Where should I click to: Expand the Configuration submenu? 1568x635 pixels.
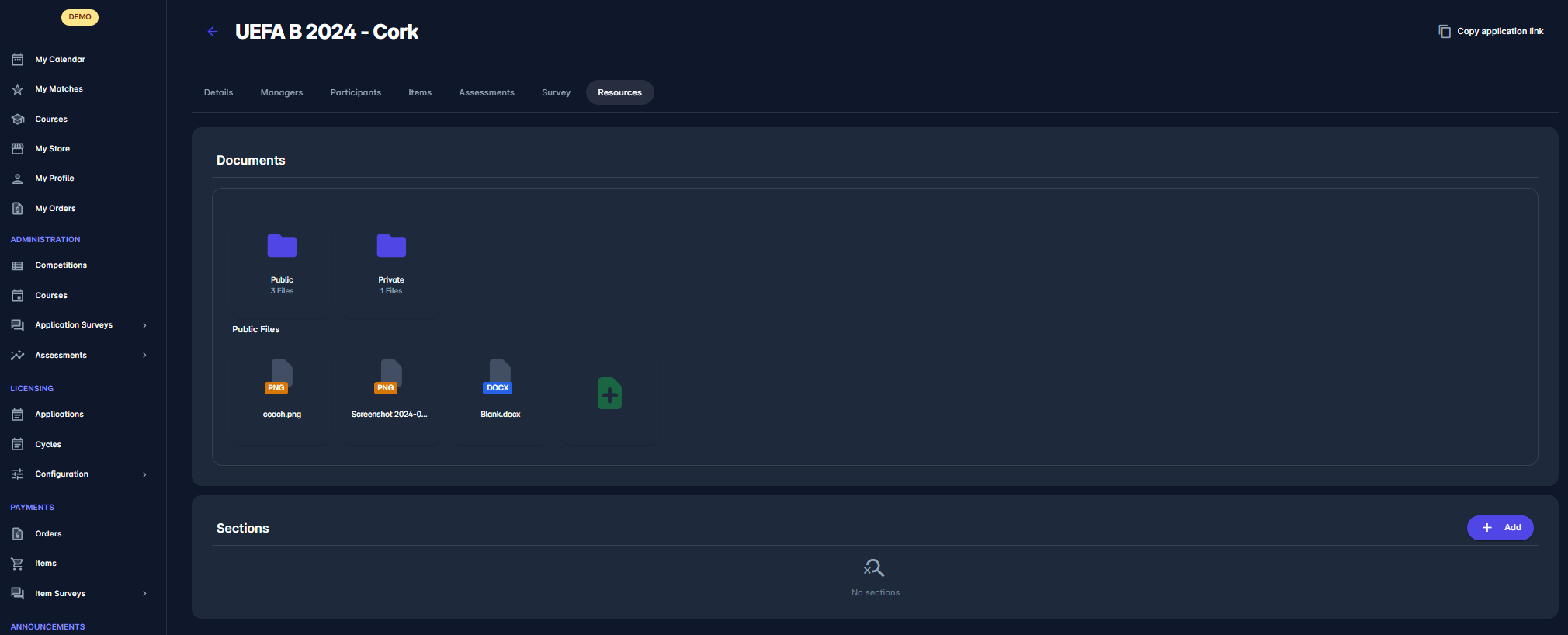[x=144, y=474]
